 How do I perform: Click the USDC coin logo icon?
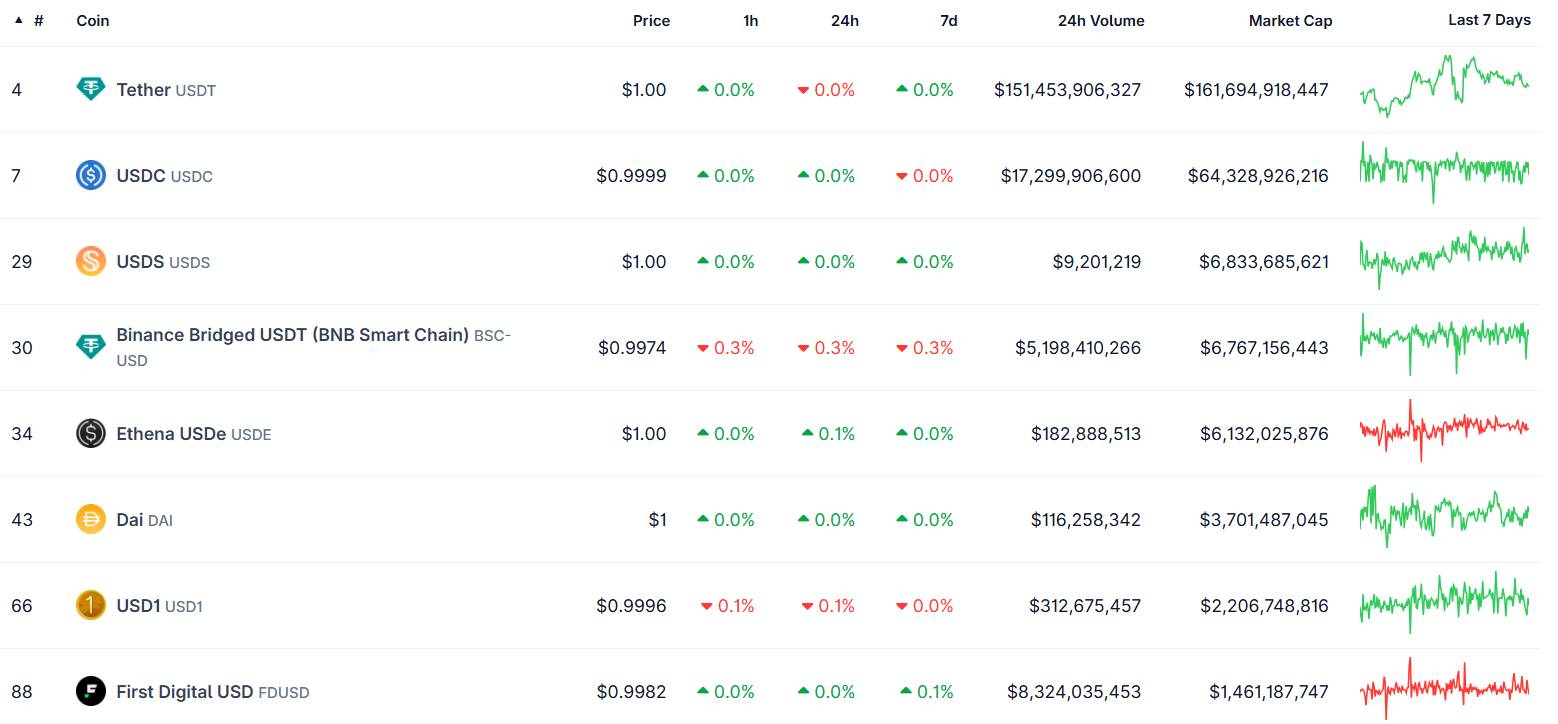point(91,176)
